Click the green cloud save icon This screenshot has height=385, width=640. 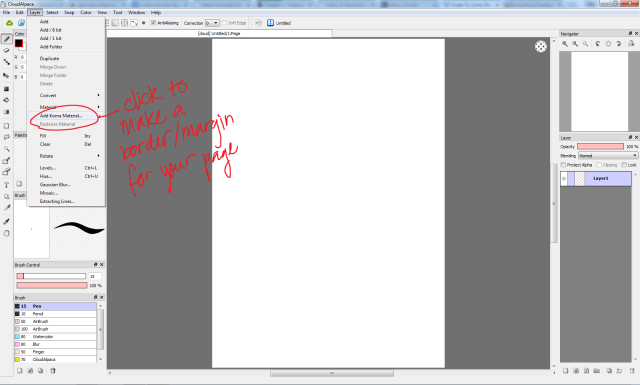coord(9,23)
